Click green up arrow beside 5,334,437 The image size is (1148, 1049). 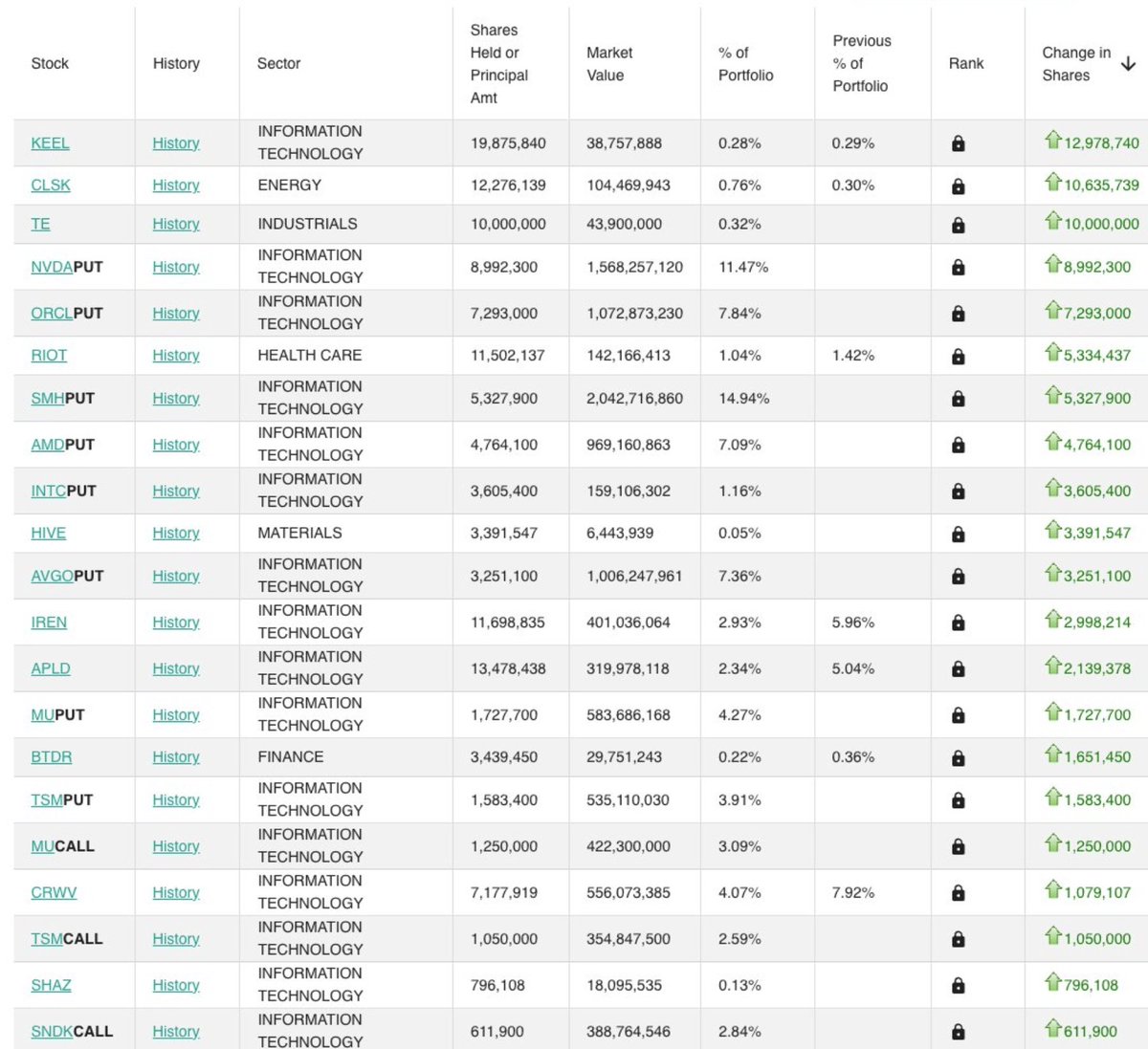coord(1053,353)
